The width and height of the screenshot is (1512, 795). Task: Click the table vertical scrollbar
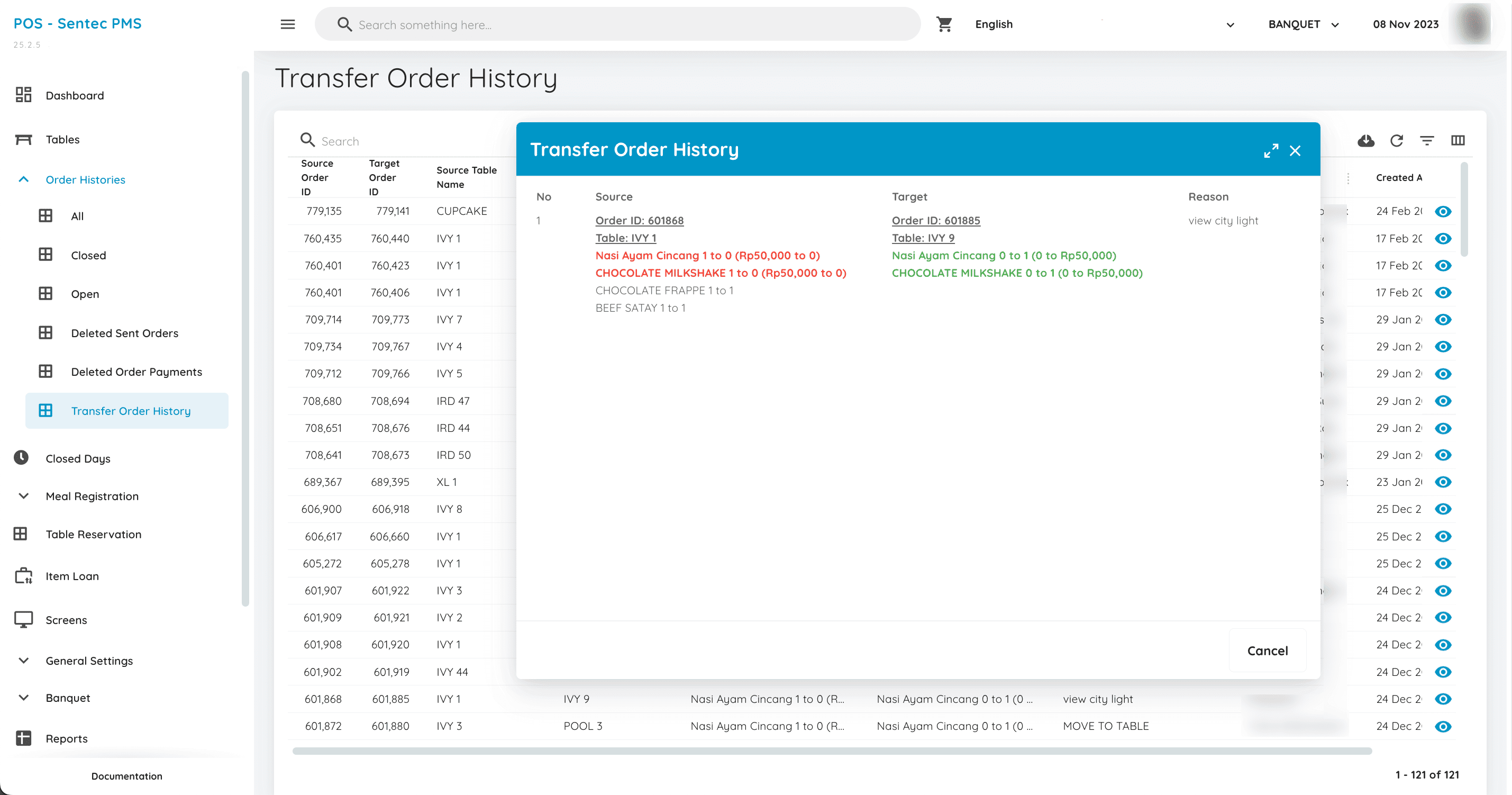pos(1464,210)
